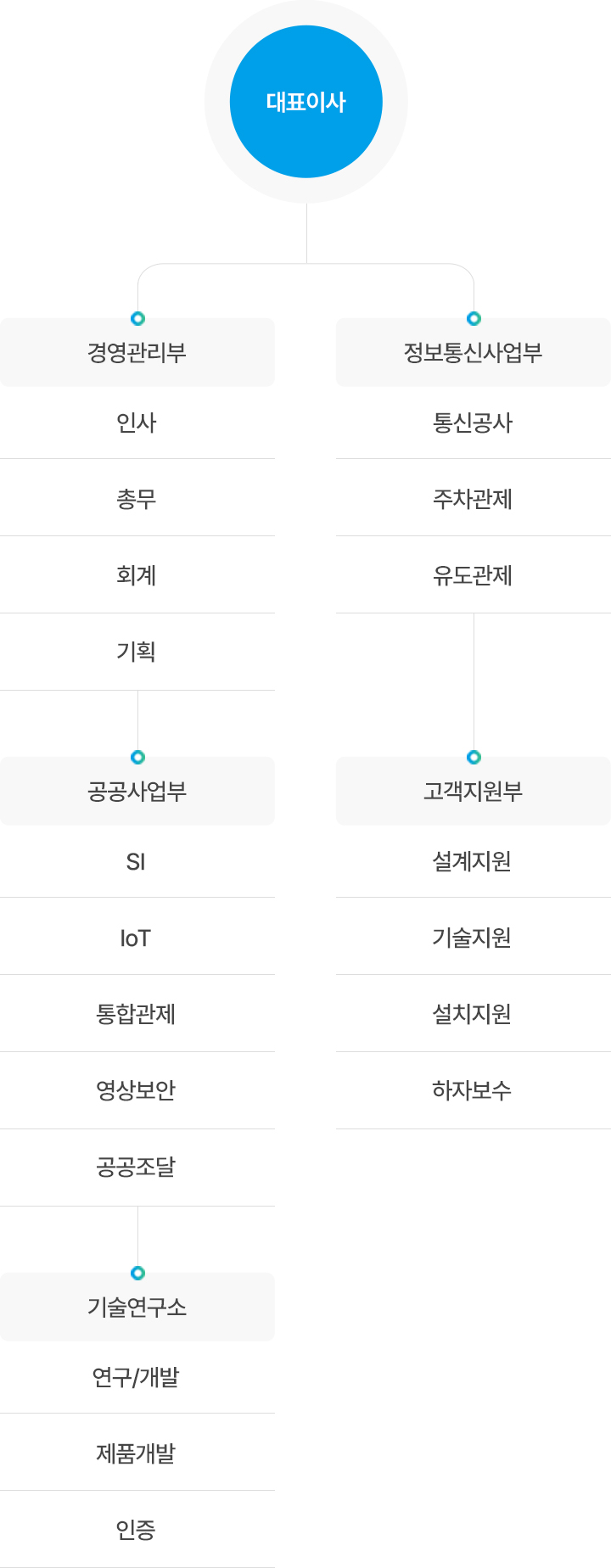Click the dot marker above 경영관리부
This screenshot has height=1568, width=611.
coord(137,318)
